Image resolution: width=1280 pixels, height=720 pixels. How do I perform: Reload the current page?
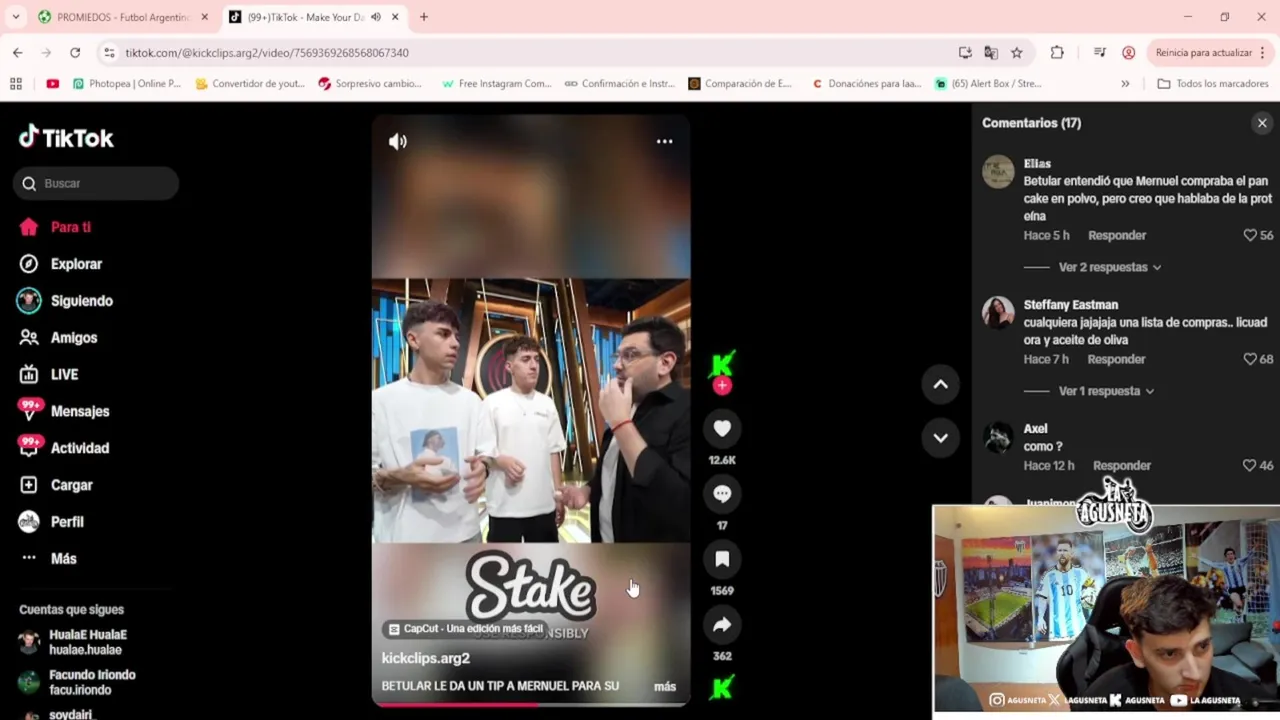click(x=75, y=52)
